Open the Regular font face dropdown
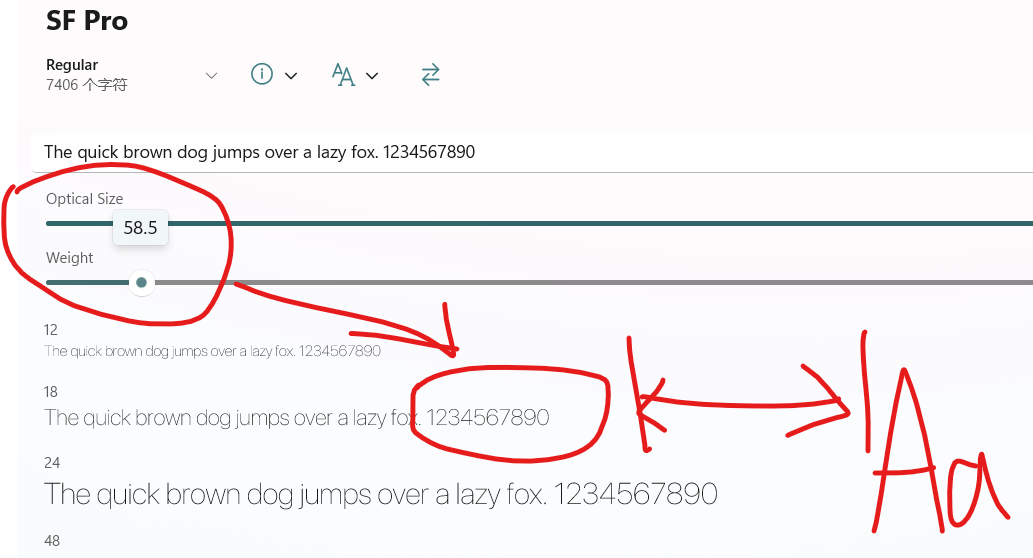 132,75
